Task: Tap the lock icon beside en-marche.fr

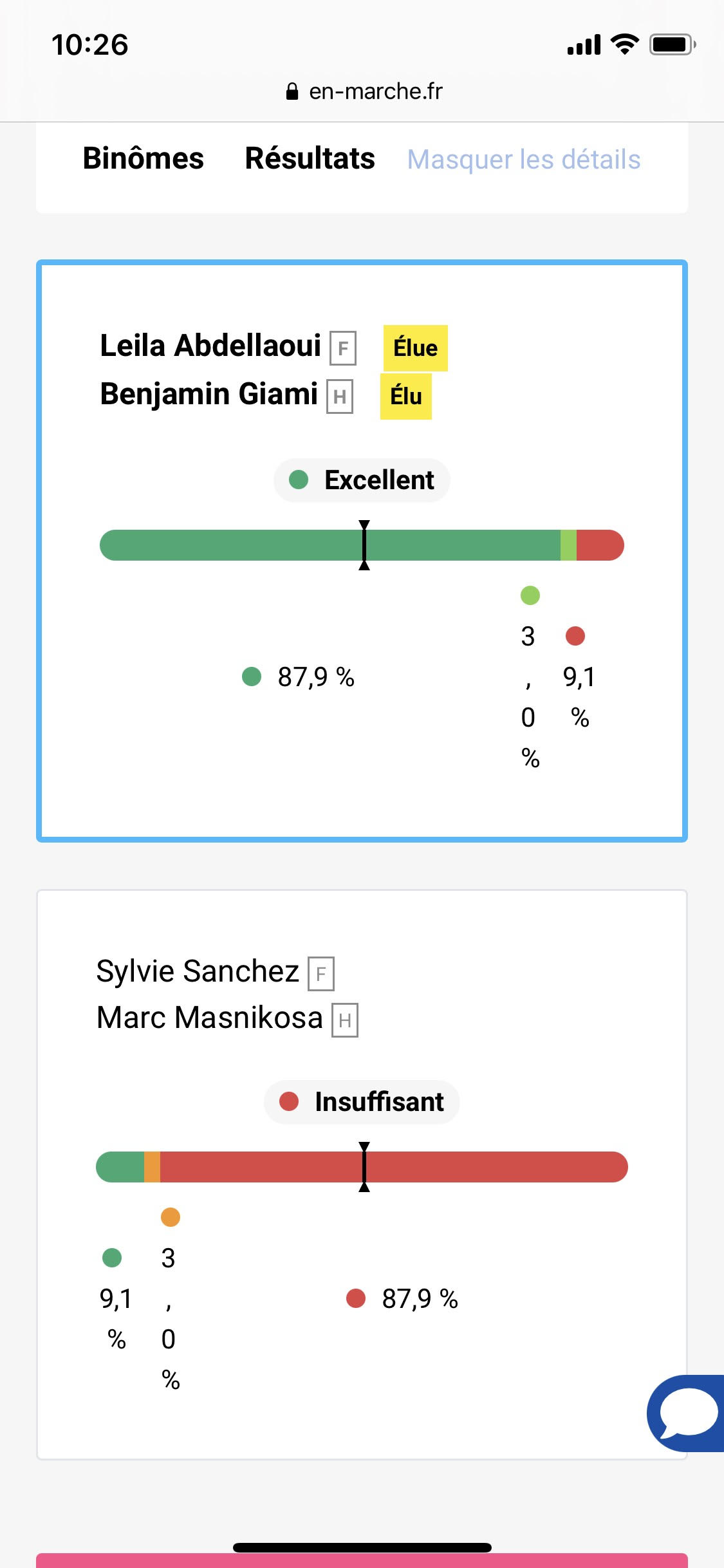Action: pos(292,91)
